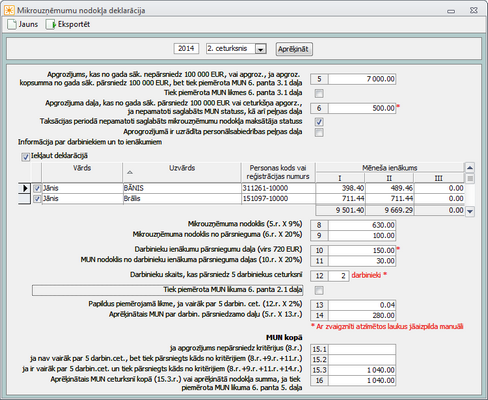Click month I income 711.44 for Brālis
Image resolution: width=488 pixels, height=400 pixels.
coord(340,199)
